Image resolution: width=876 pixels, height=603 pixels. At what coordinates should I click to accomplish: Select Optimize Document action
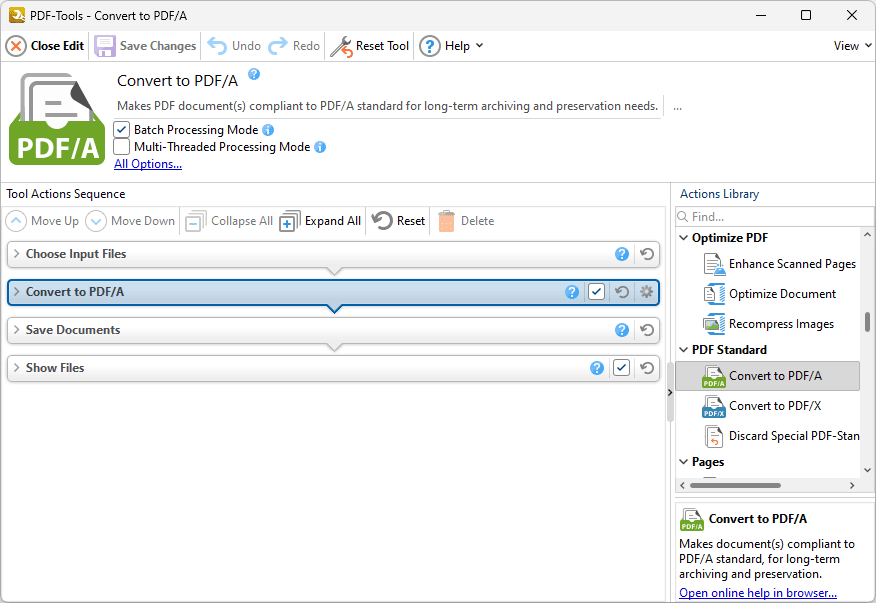[770, 294]
